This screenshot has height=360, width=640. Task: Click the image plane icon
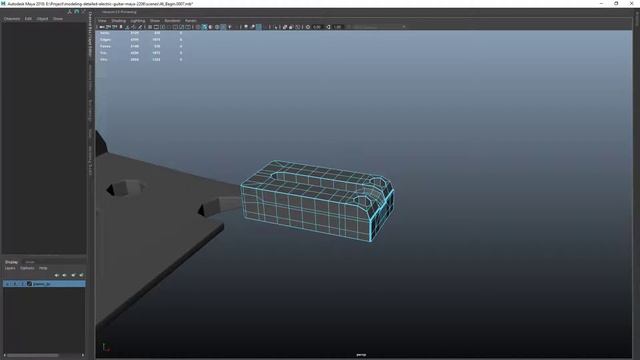pos(127,27)
